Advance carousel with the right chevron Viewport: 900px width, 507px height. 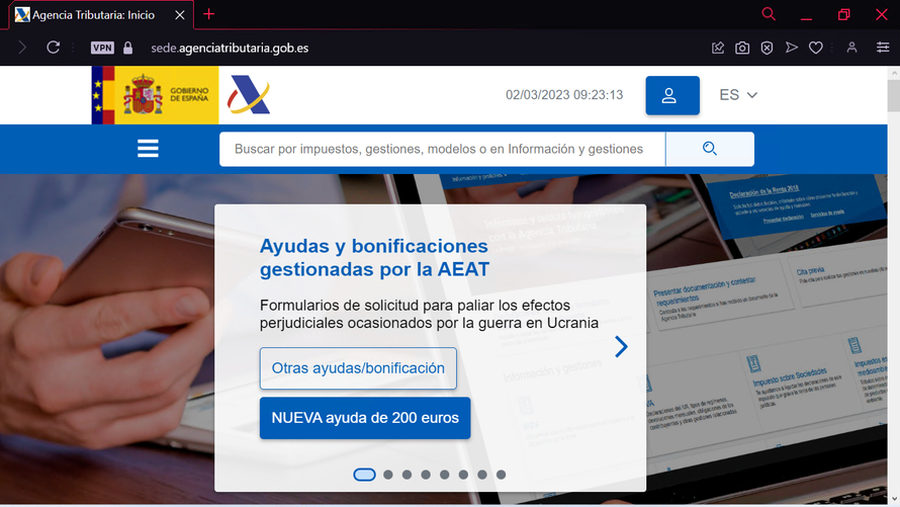click(621, 346)
